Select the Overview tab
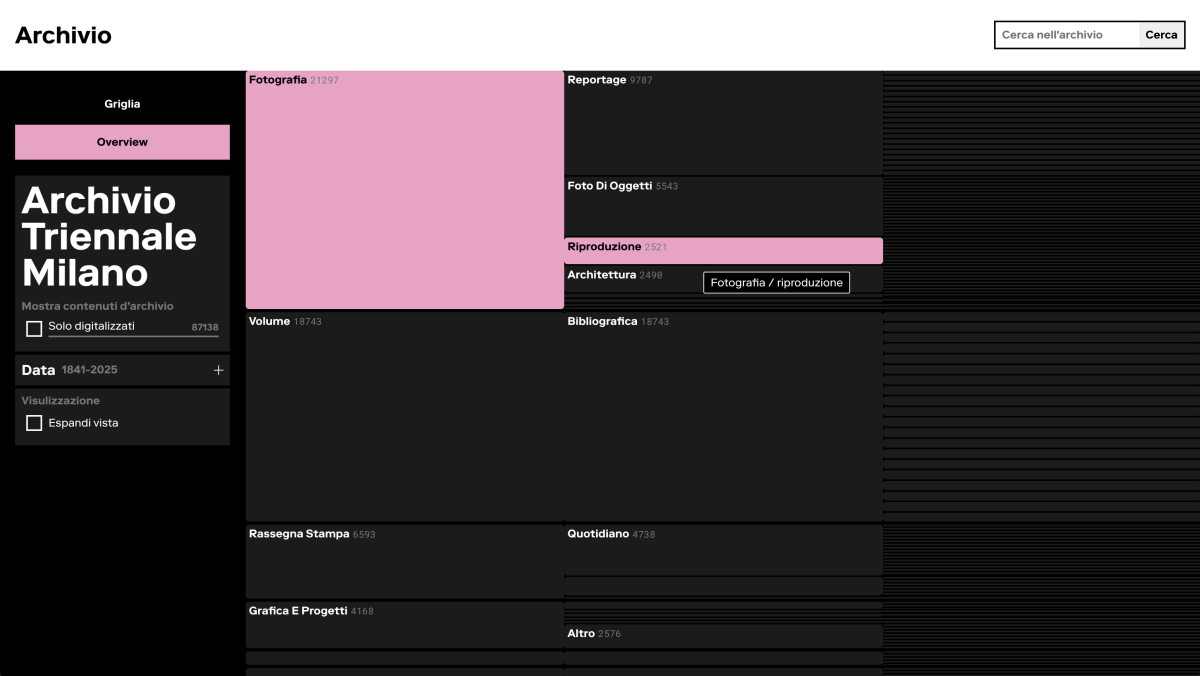The height and width of the screenshot is (676, 1200). 122,142
